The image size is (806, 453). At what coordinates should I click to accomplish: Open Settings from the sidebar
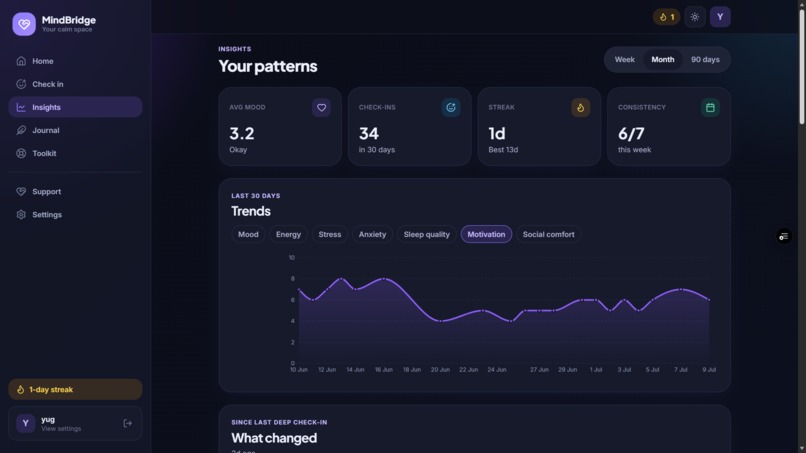click(75, 215)
